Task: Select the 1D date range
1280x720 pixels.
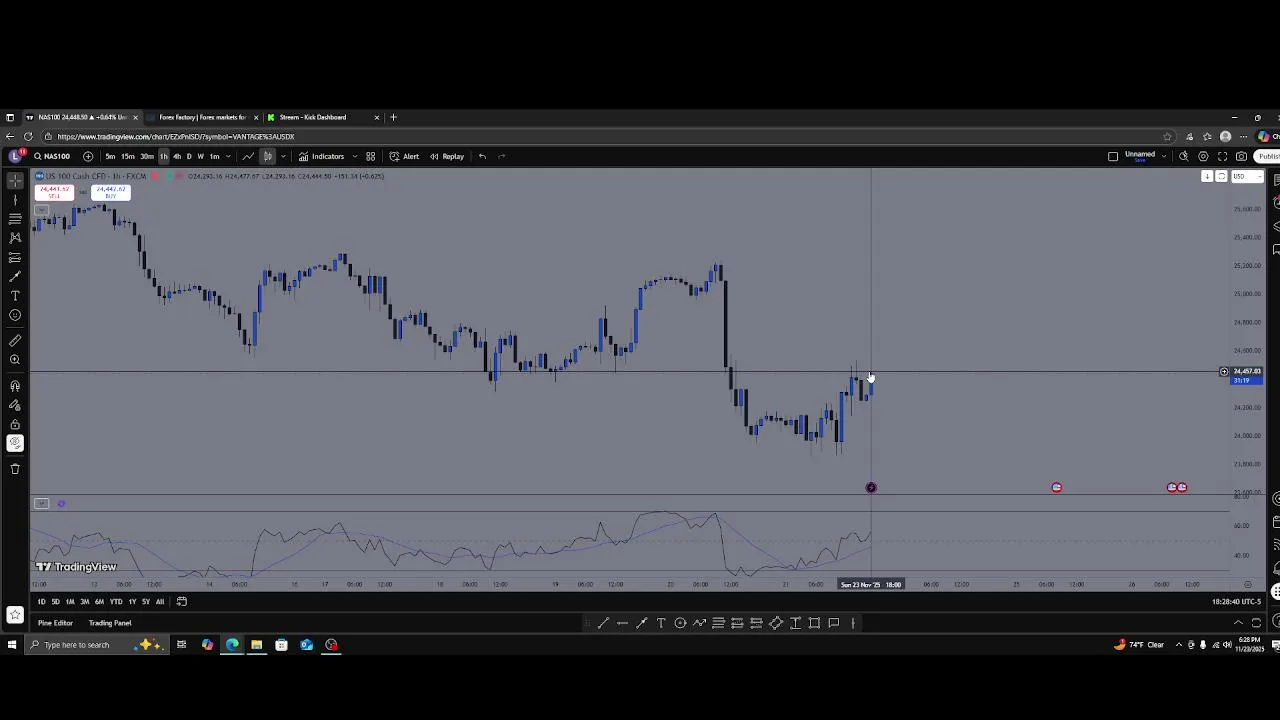Action: point(41,601)
